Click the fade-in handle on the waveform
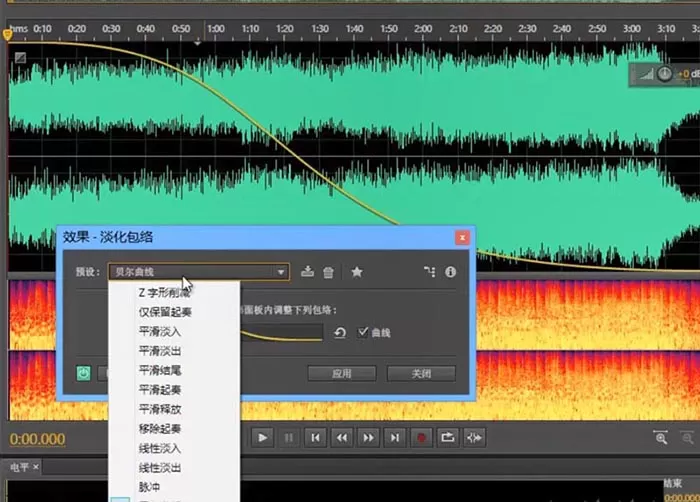Image resolution: width=700 pixels, height=502 pixels. click(20, 58)
